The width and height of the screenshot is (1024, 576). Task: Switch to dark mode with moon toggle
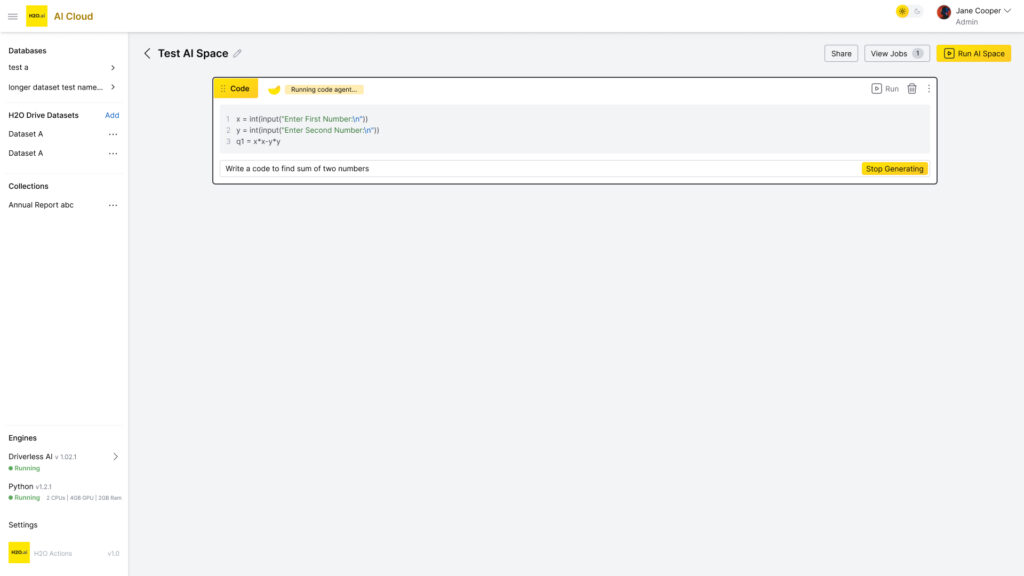click(x=916, y=12)
